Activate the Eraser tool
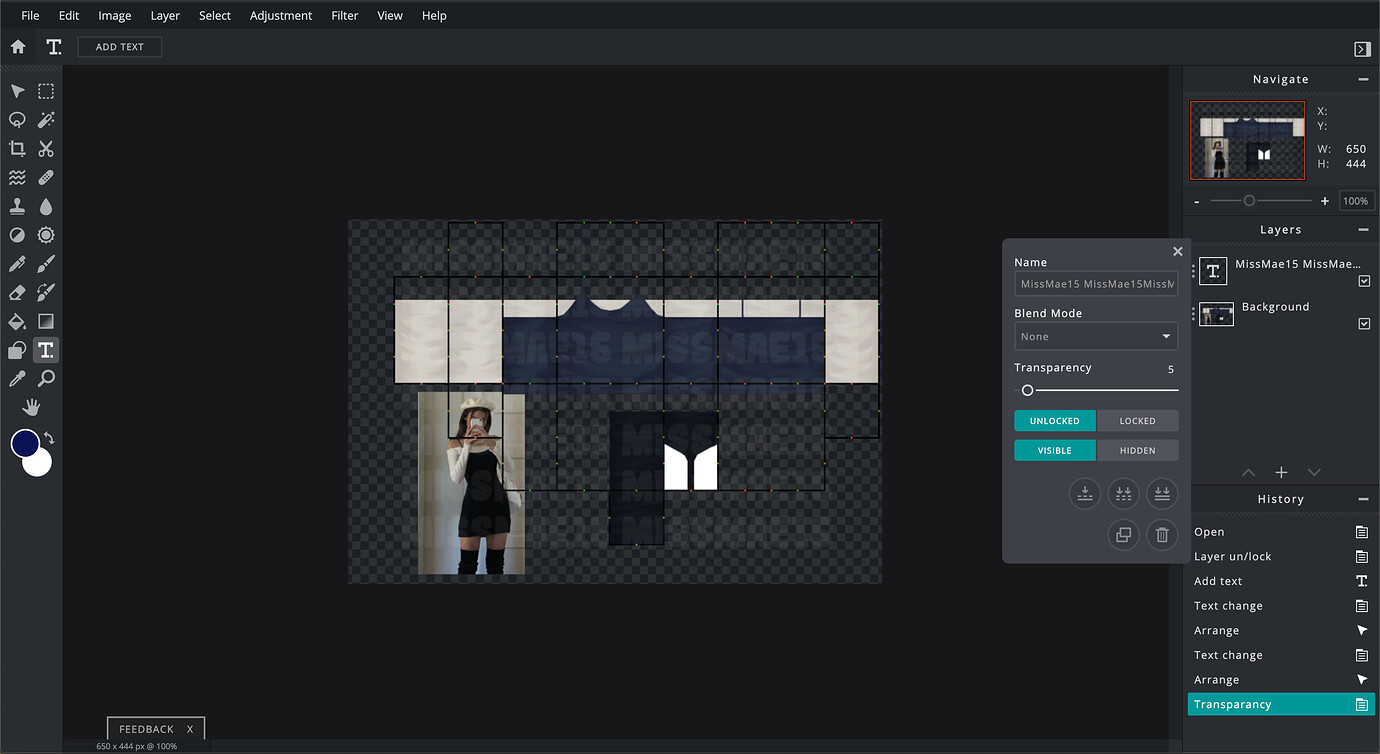 coord(17,291)
